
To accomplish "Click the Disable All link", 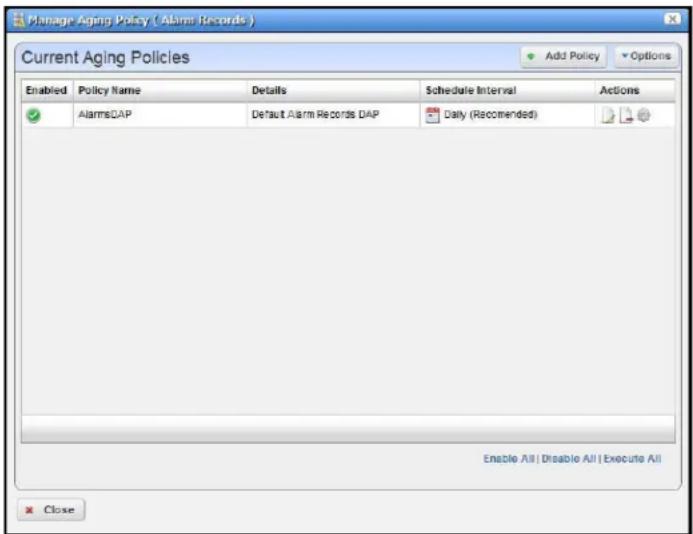I will point(569,458).
